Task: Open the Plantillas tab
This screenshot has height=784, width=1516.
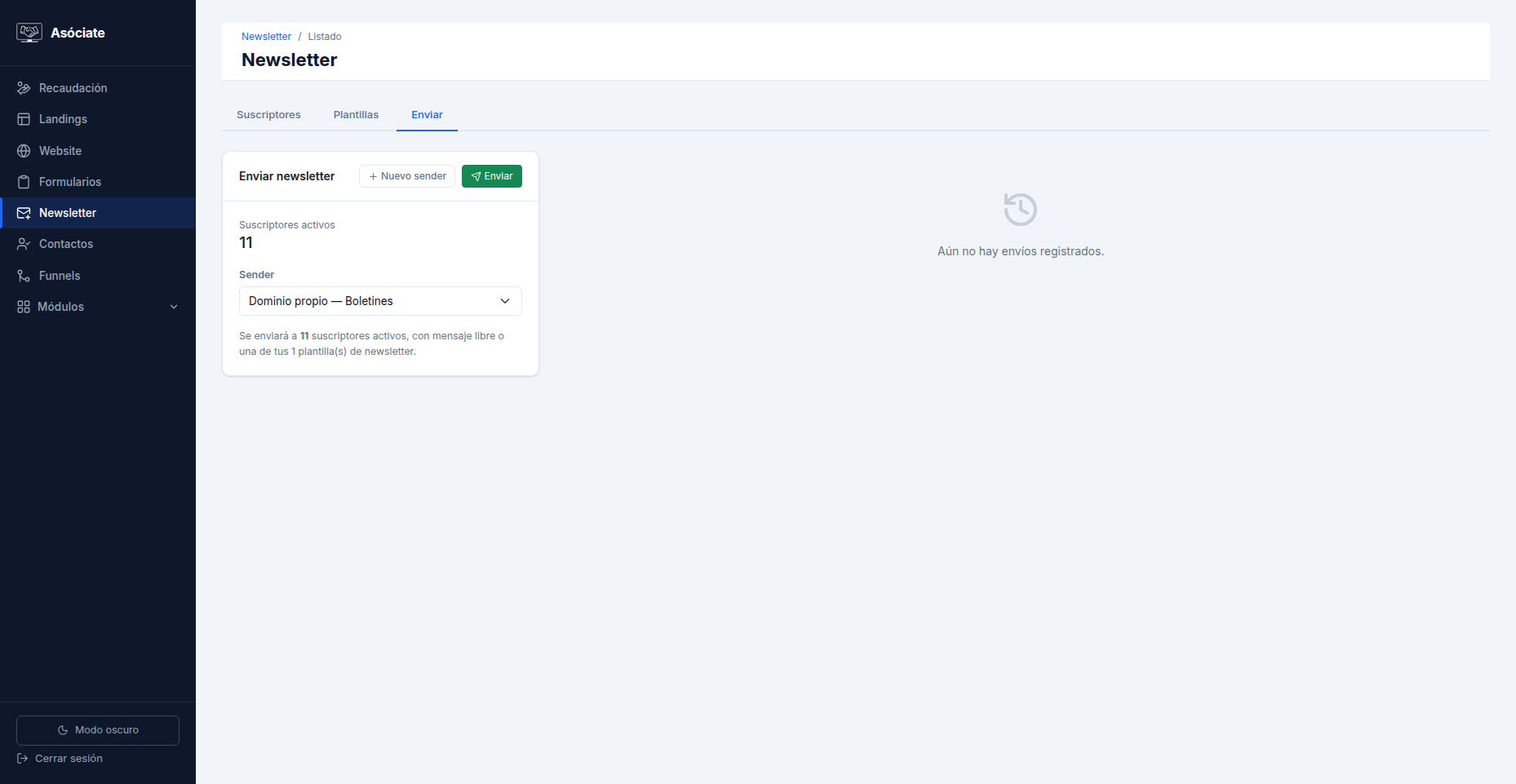Action: pyautogui.click(x=356, y=115)
